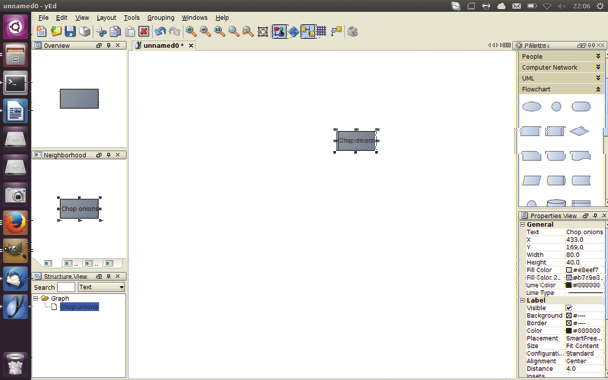Open a file with the folder toolbar icon

tap(56, 31)
